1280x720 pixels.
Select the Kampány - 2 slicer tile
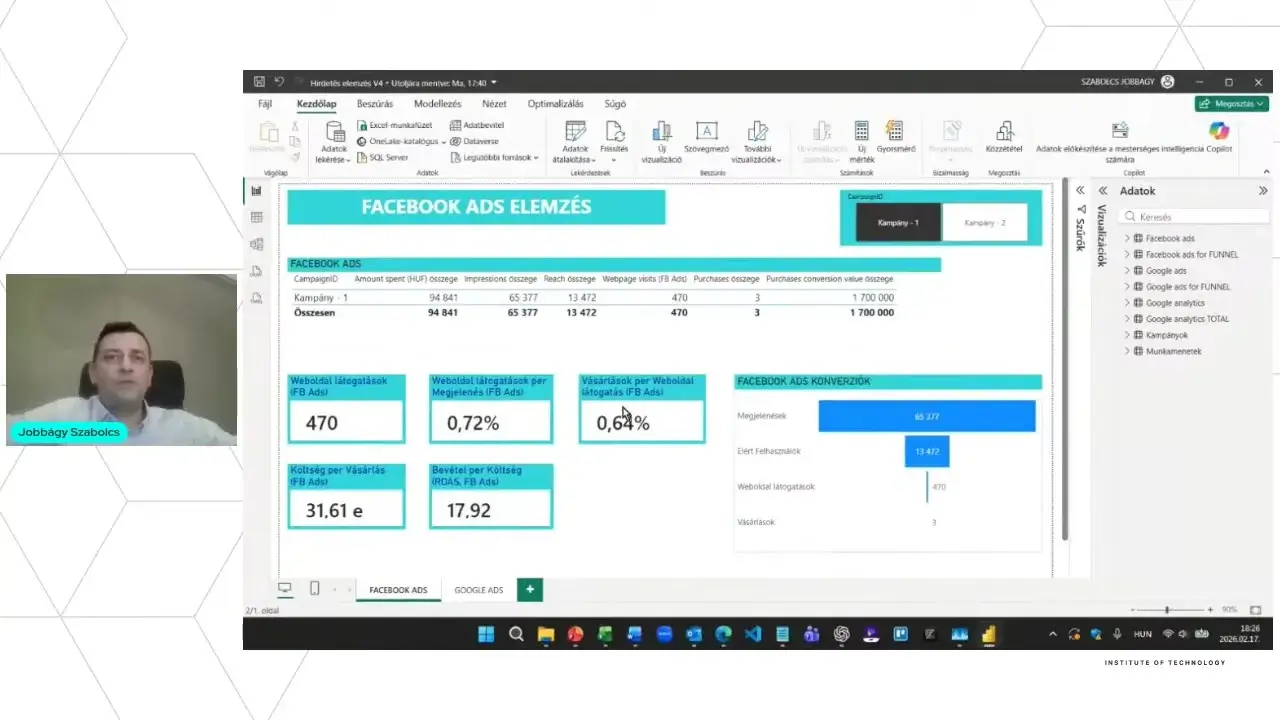[984, 223]
